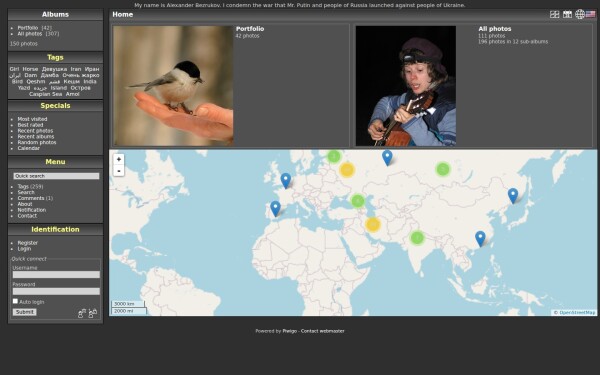The width and height of the screenshot is (600, 375).
Task: Click Login in Identification
Action: pos(24,249)
